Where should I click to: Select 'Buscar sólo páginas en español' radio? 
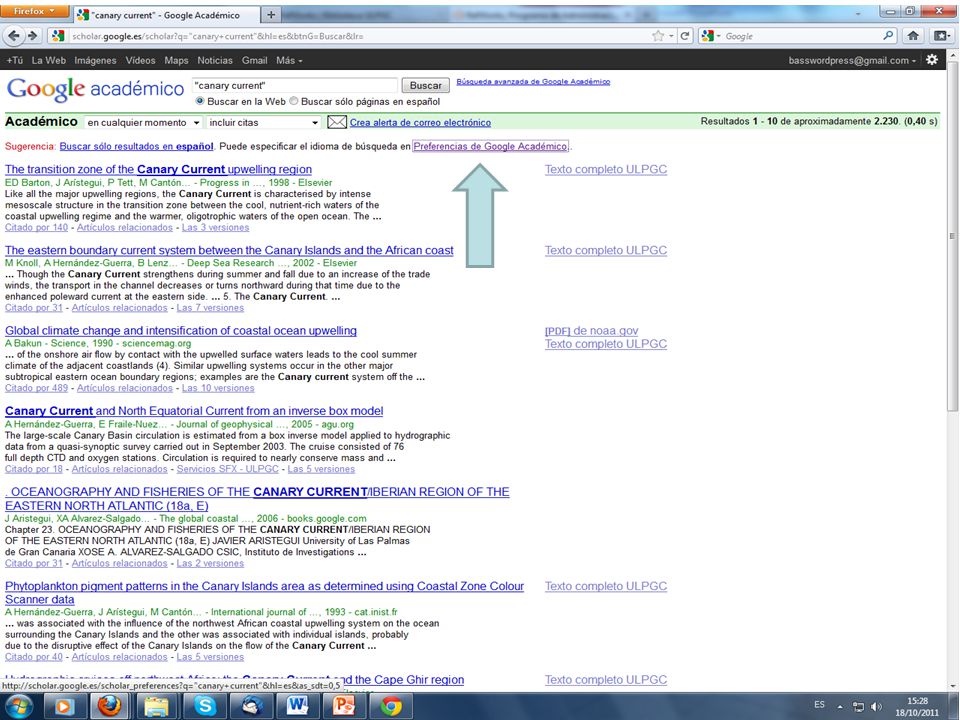293,101
